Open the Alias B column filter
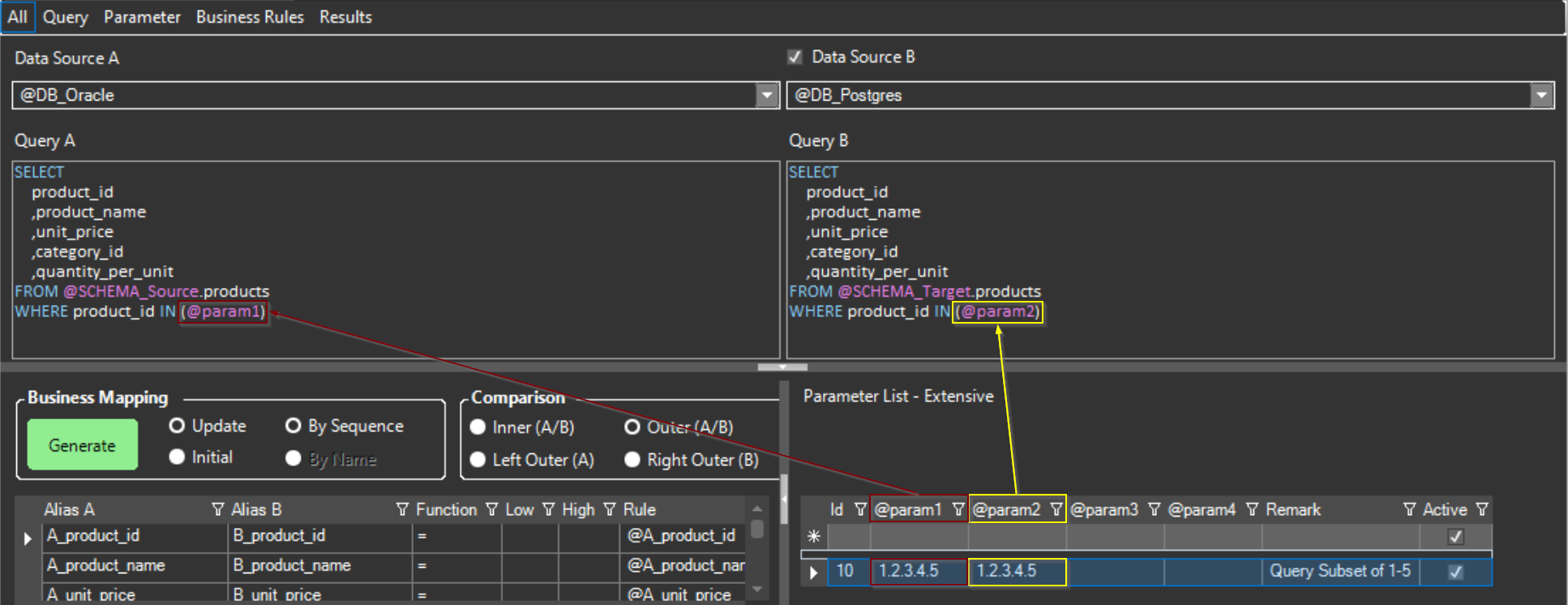Viewport: 1568px width, 605px height. click(x=402, y=509)
